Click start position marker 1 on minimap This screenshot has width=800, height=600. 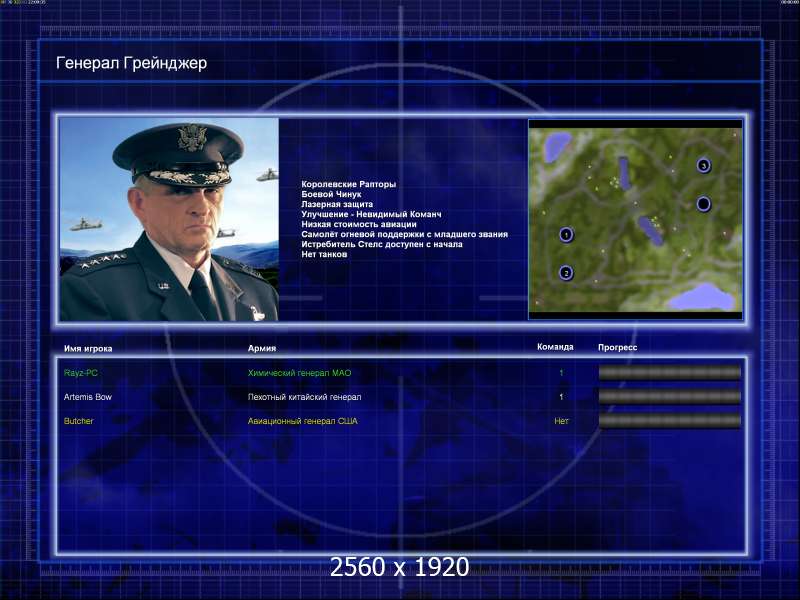tap(566, 235)
